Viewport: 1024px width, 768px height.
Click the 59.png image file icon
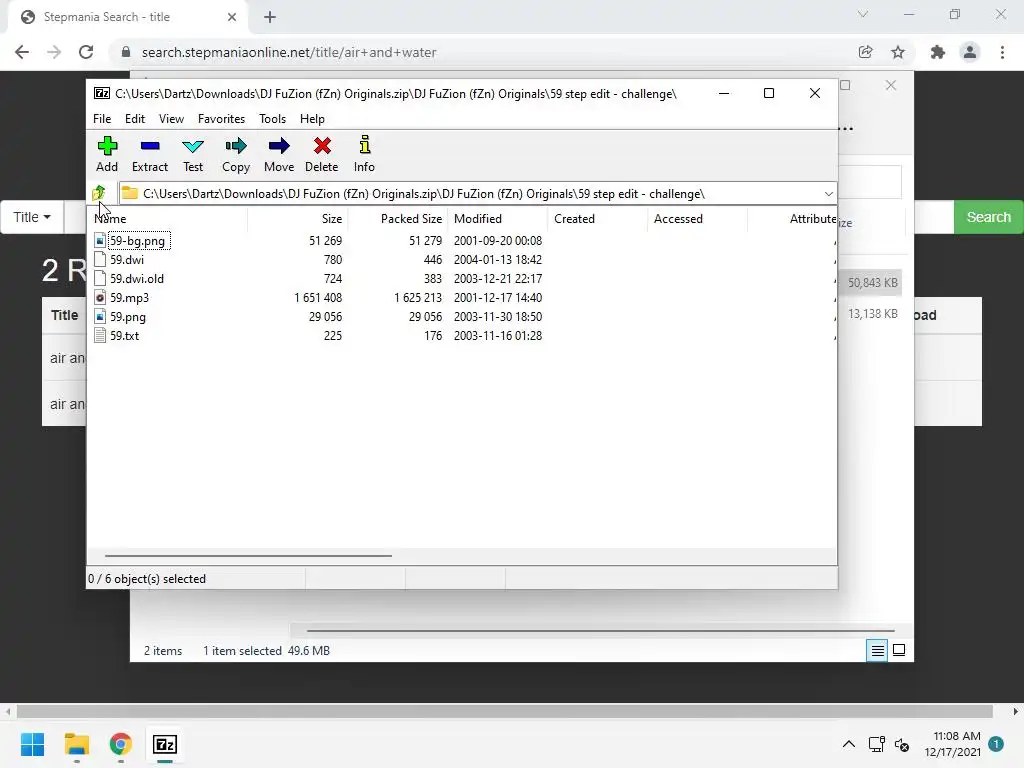100,317
